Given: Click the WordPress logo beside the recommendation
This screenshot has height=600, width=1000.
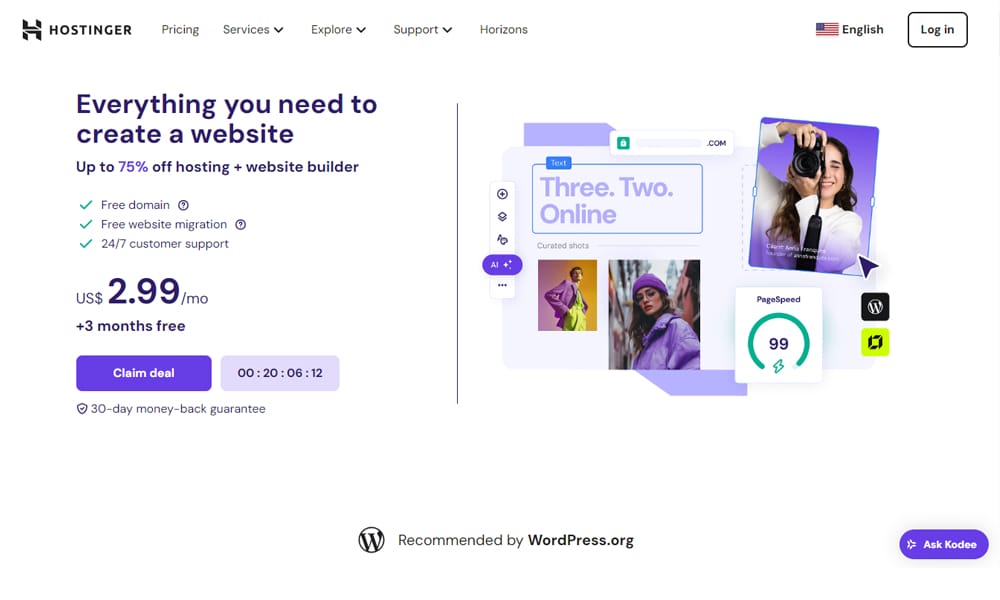Looking at the screenshot, I should [x=371, y=540].
